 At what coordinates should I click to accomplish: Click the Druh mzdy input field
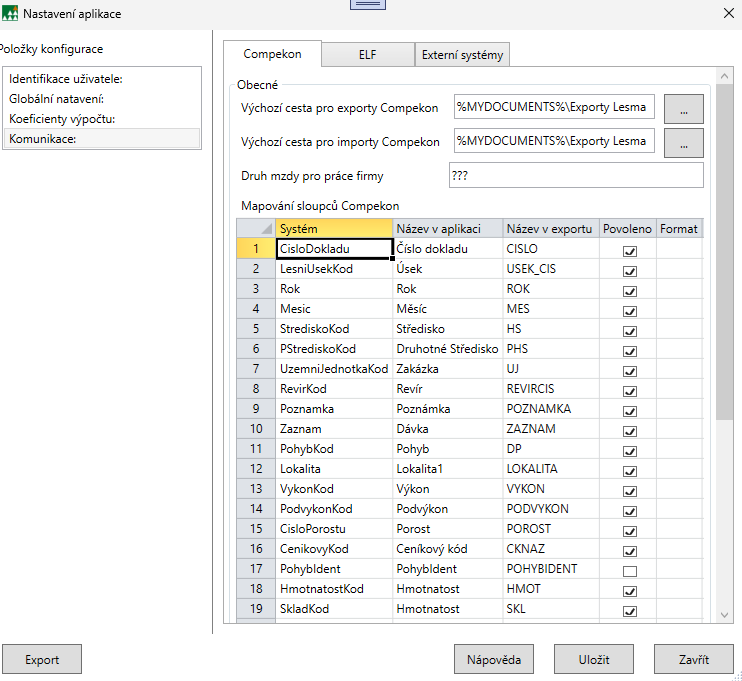pos(576,176)
